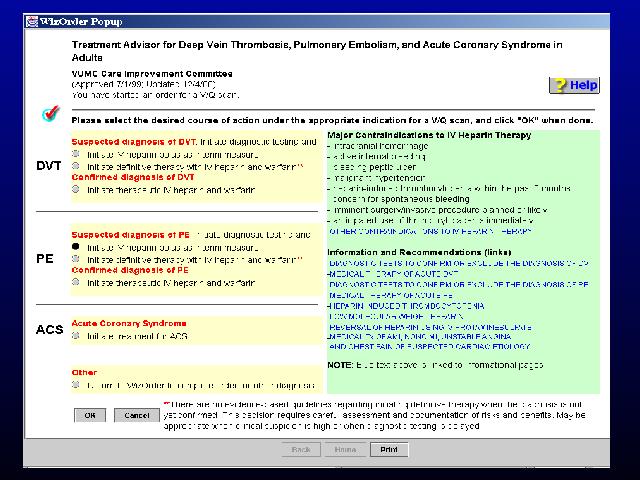This screenshot has width=640, height=480.
Task: Click the Suspected diagnosis of PE heading
Action: tap(131, 235)
